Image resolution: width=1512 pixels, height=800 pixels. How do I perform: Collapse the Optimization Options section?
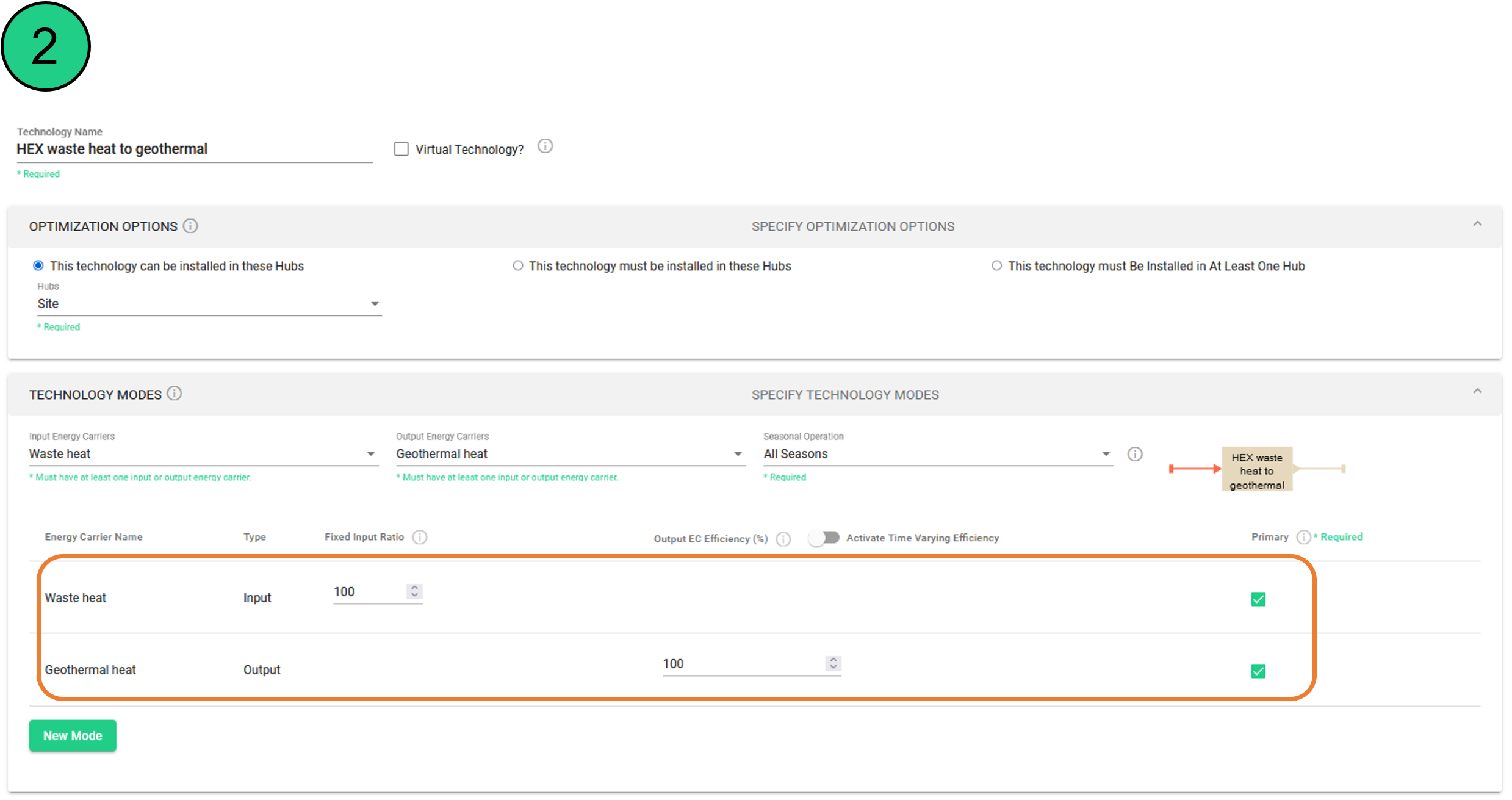click(x=1477, y=224)
